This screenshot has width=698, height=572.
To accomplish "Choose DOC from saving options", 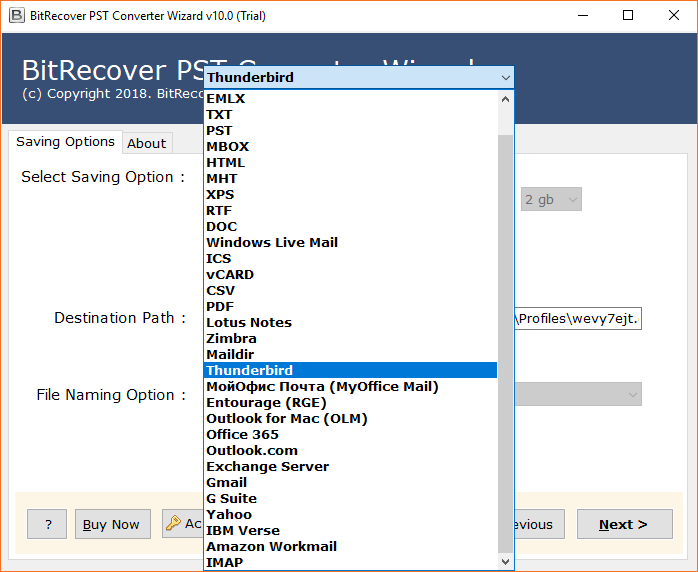I will [350, 227].
